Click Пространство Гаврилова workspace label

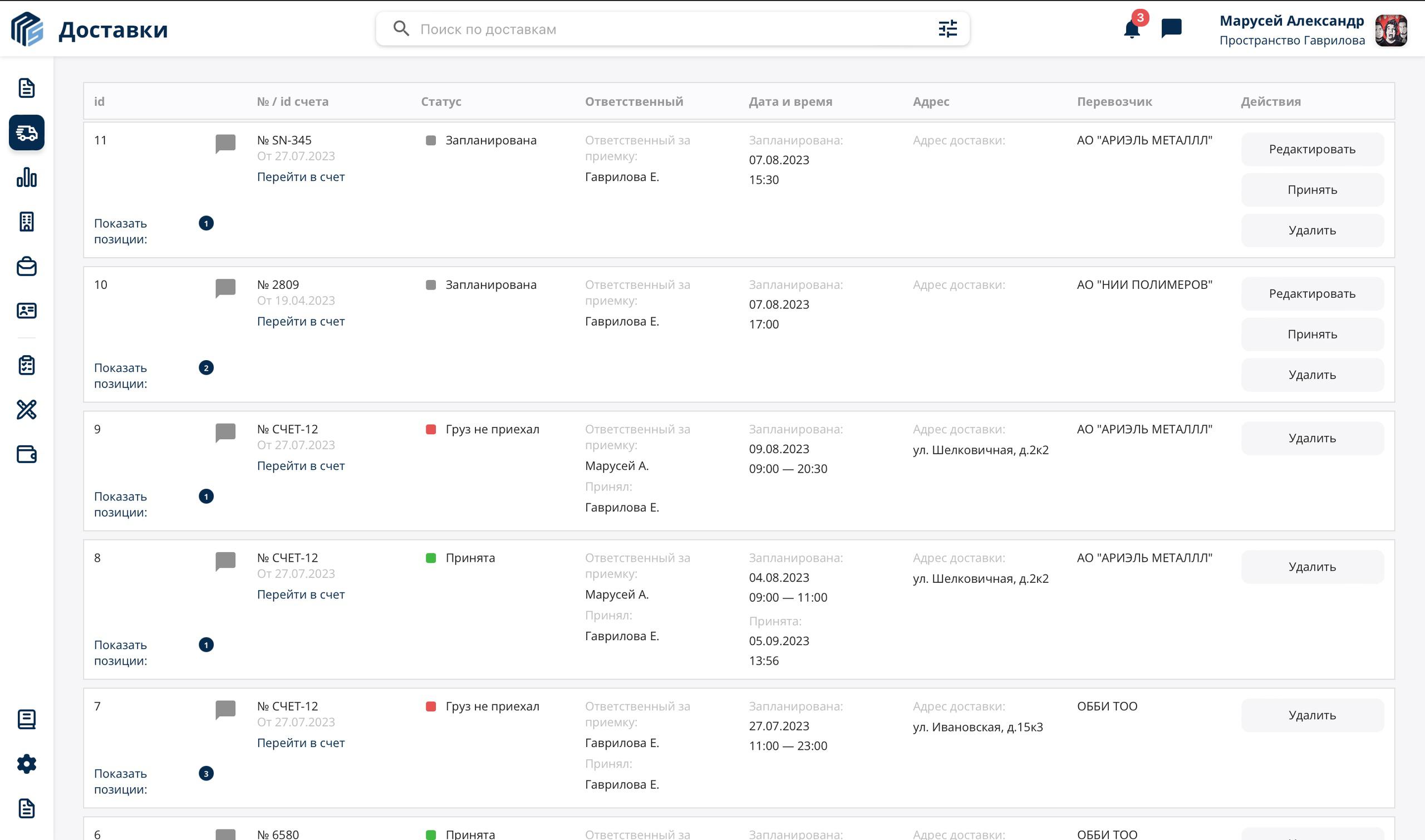[x=1292, y=40]
